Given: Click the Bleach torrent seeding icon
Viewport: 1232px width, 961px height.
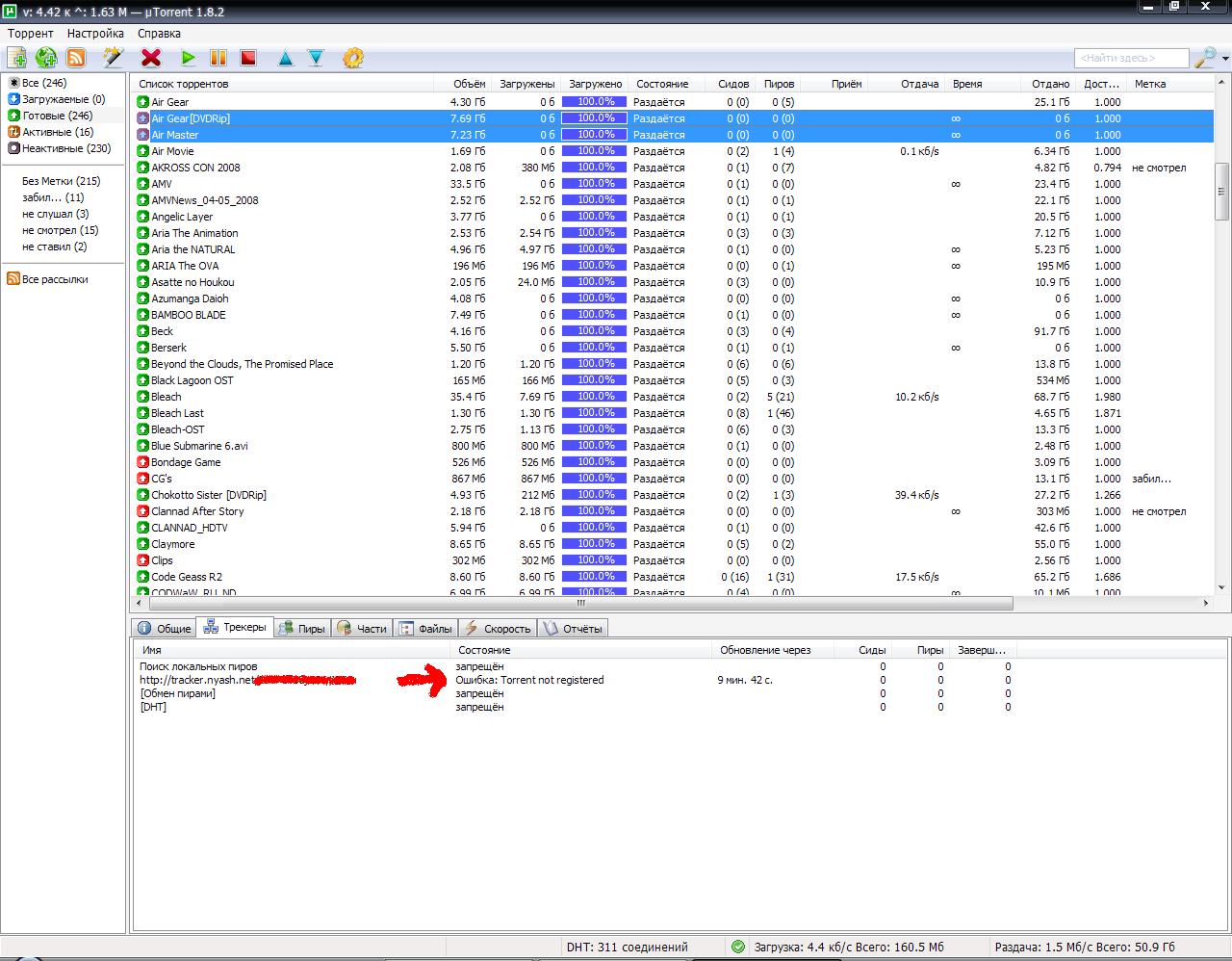Looking at the screenshot, I should pos(142,397).
